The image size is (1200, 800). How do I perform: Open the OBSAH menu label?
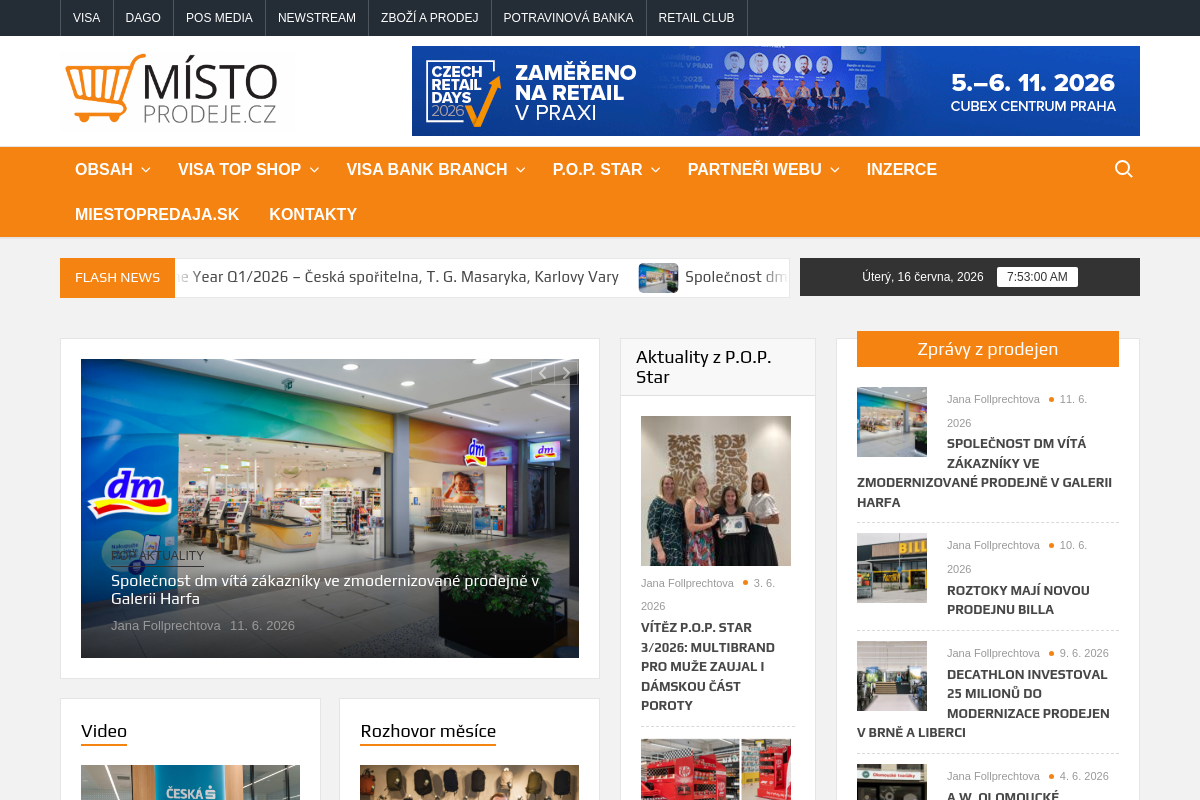tap(104, 170)
